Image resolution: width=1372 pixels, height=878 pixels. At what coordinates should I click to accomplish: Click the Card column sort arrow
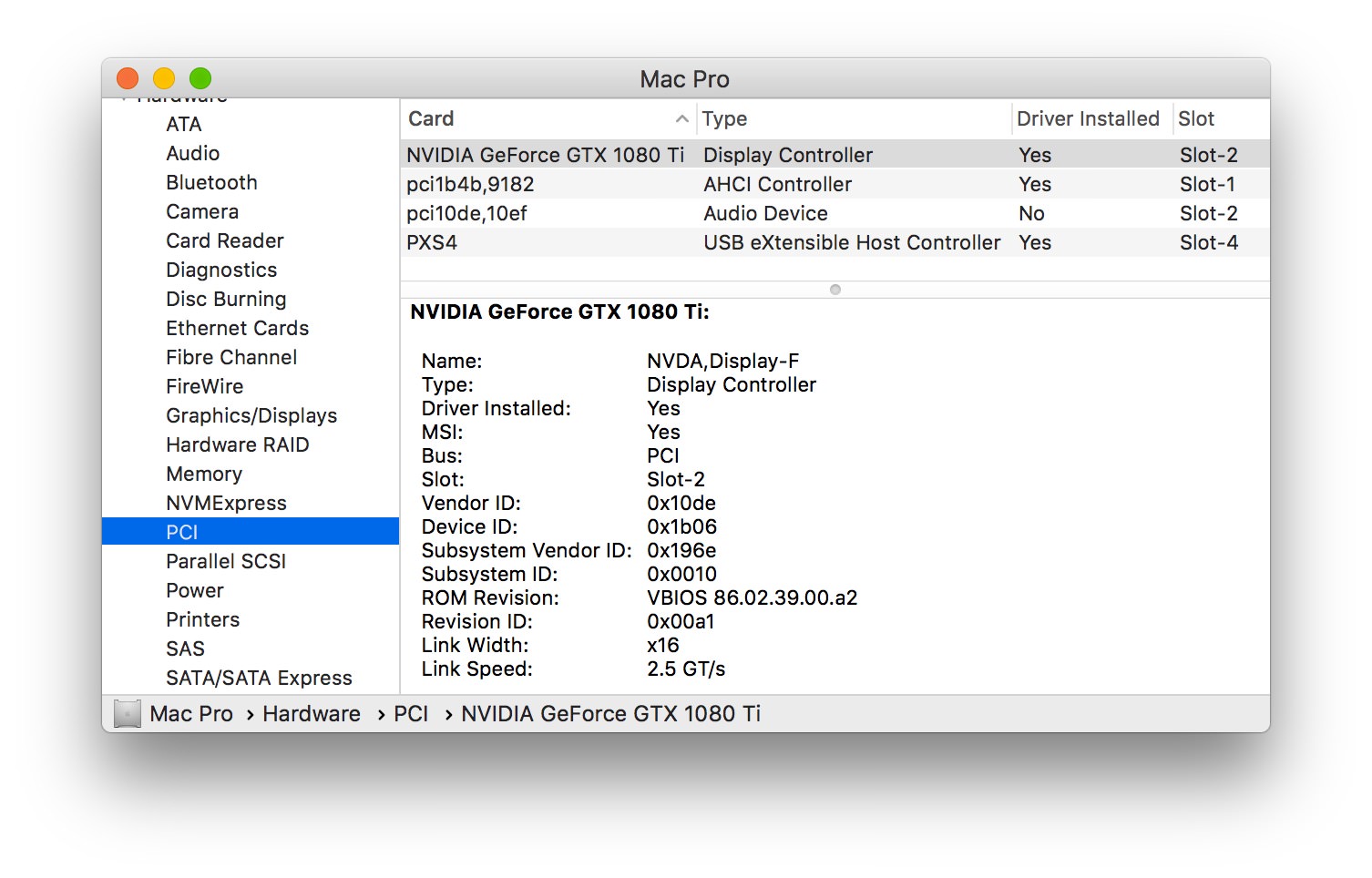tap(681, 119)
